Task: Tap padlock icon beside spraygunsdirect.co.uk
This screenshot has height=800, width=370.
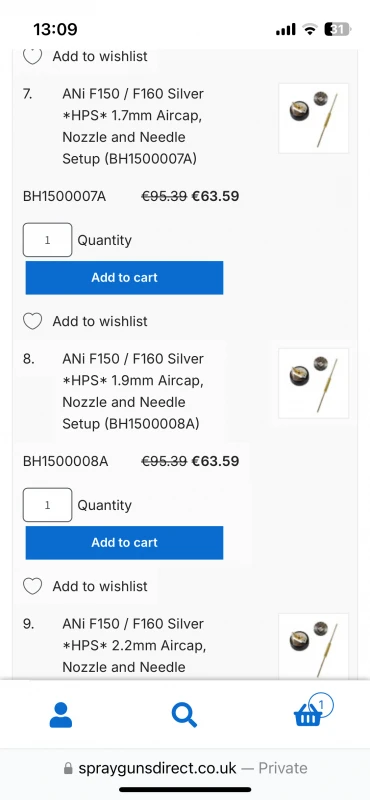Action: tap(68, 768)
